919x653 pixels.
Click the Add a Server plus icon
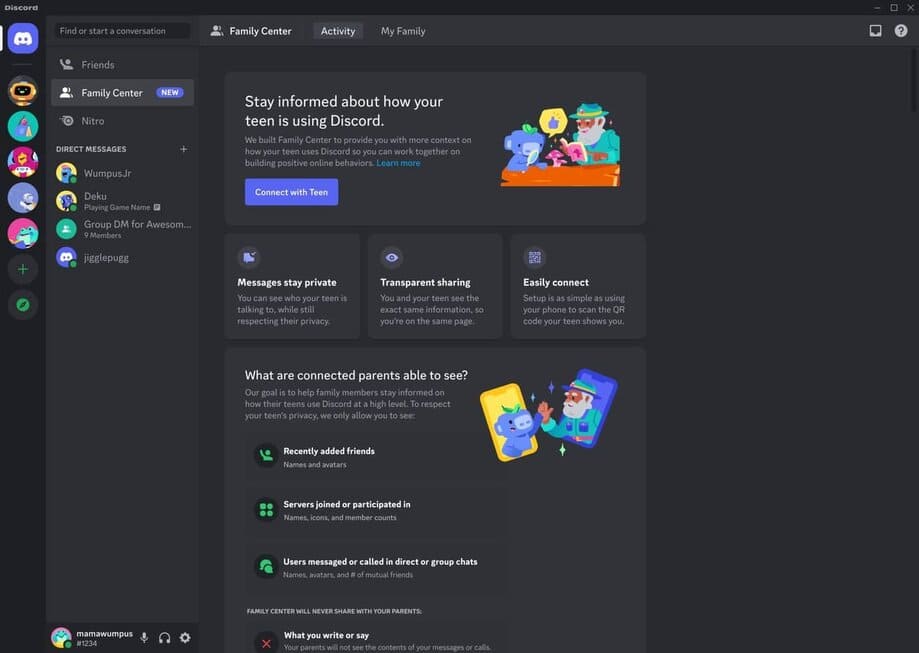click(x=23, y=269)
